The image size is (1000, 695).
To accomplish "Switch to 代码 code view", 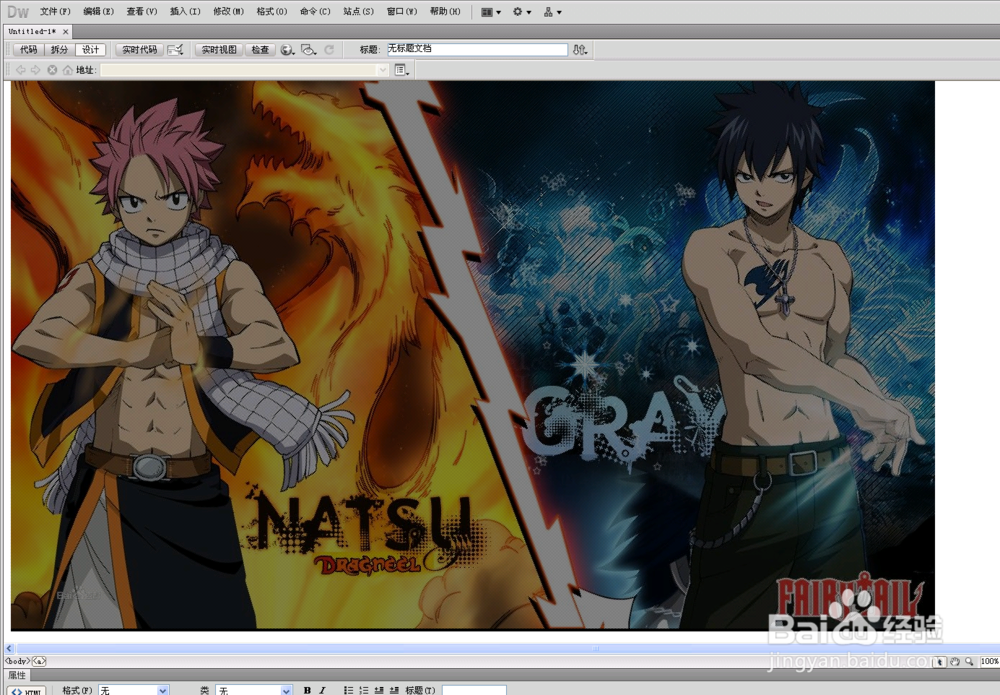I will [29, 50].
